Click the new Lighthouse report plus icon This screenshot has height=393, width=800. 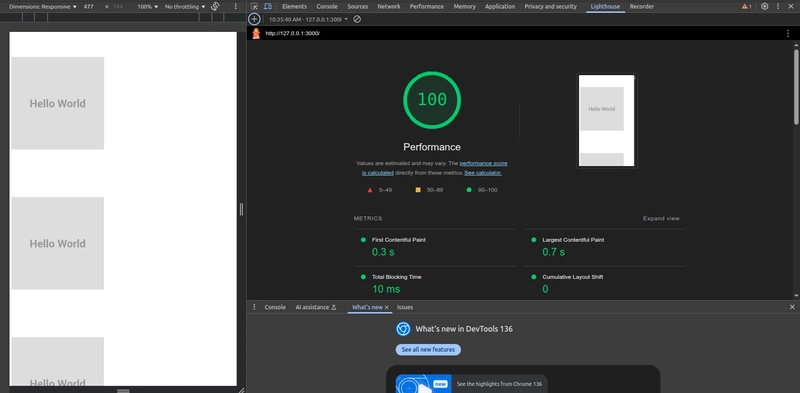(x=254, y=19)
